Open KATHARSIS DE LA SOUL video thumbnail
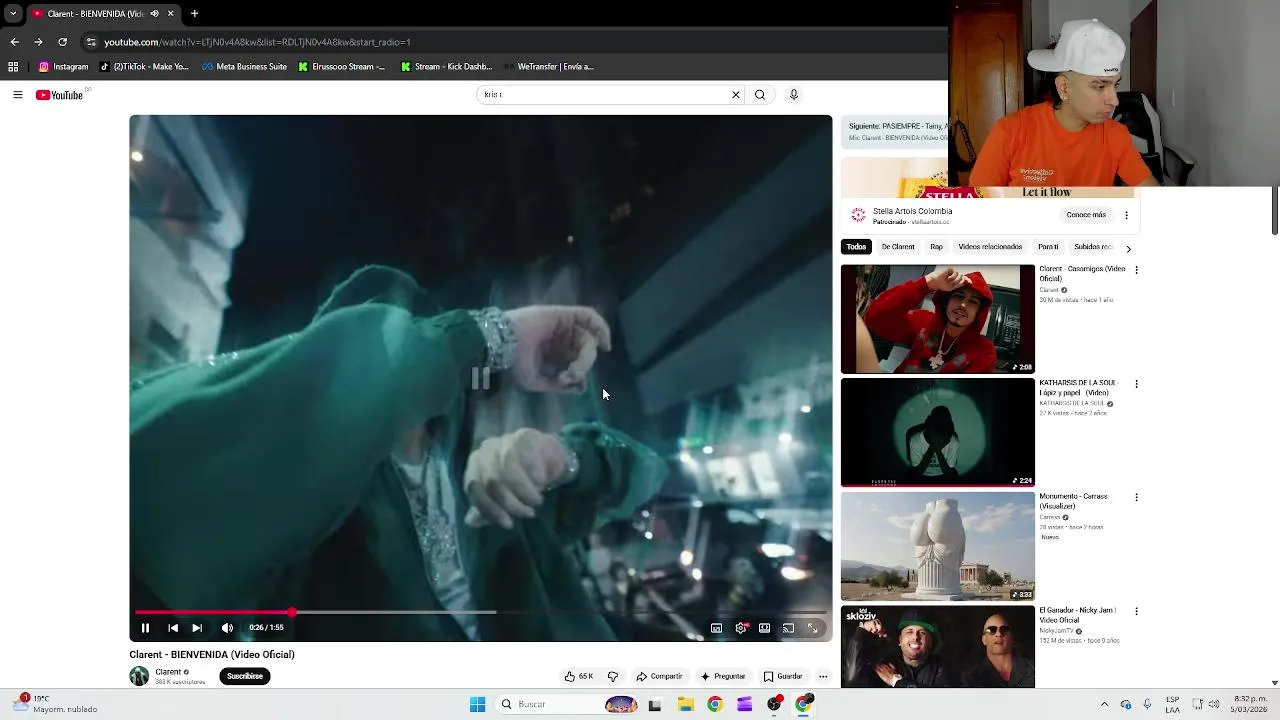This screenshot has height=720, width=1280. (x=938, y=432)
